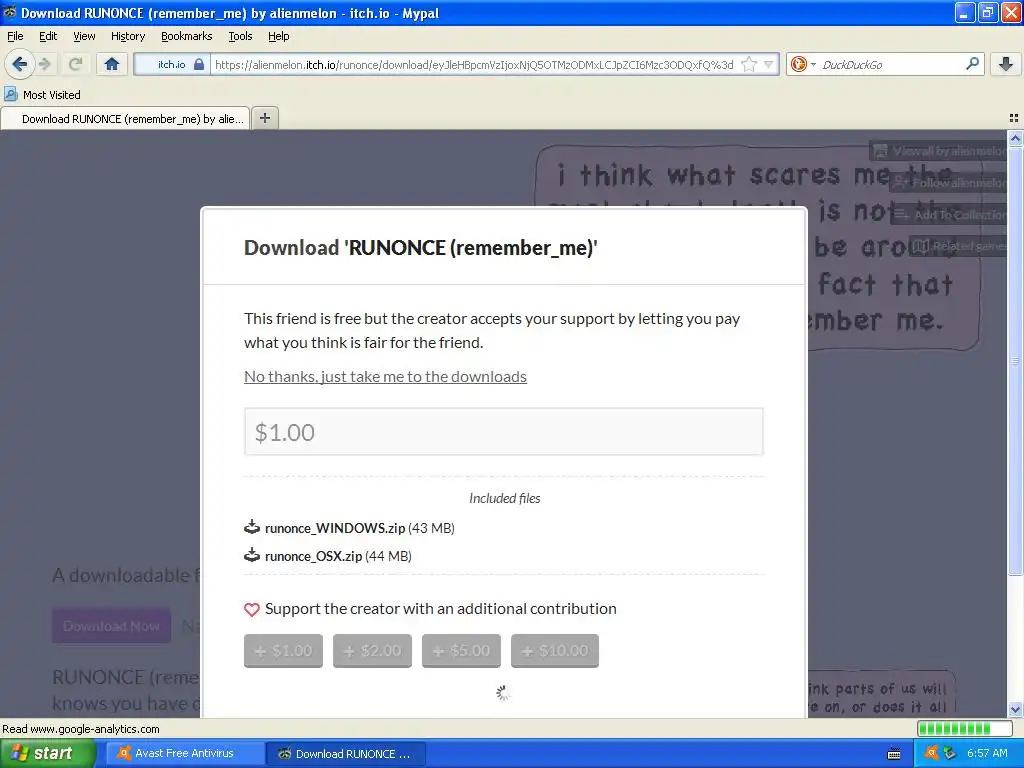Viewport: 1024px width, 768px height.
Task: Click Add To Collection button
Action: [x=950, y=214]
